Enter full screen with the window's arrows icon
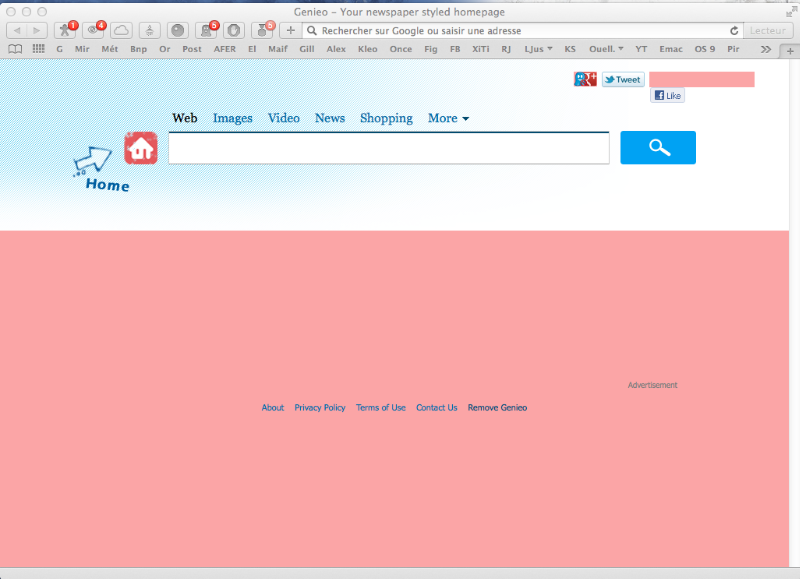The width and height of the screenshot is (800, 579). click(791, 12)
